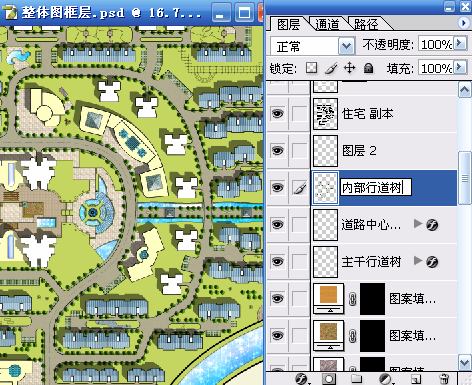Toggle link box beside 主干行道树 layer
This screenshot has width=472, height=385.
(300, 262)
